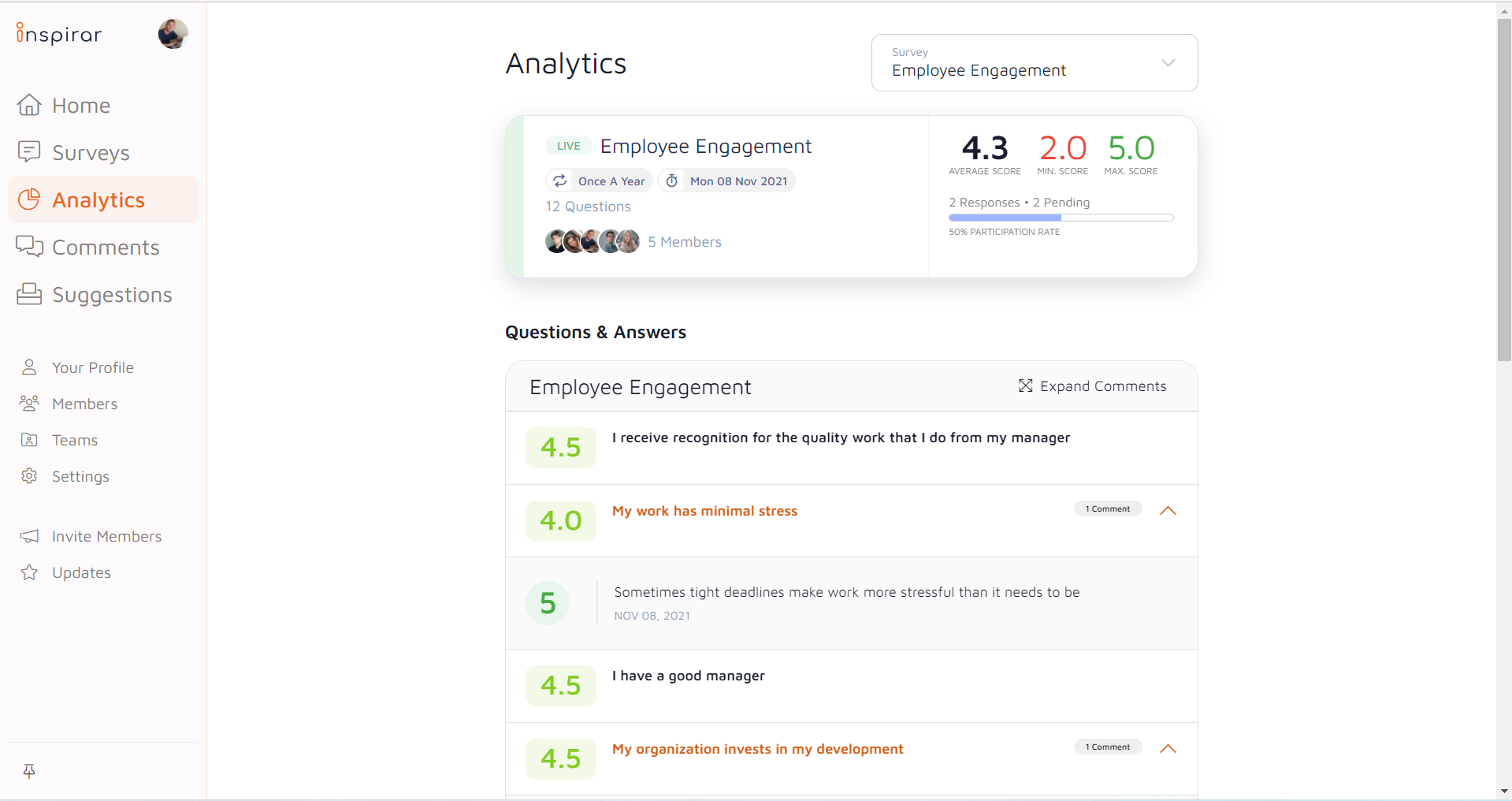
Task: Click the Invite Members megaphone icon
Action: [x=29, y=536]
